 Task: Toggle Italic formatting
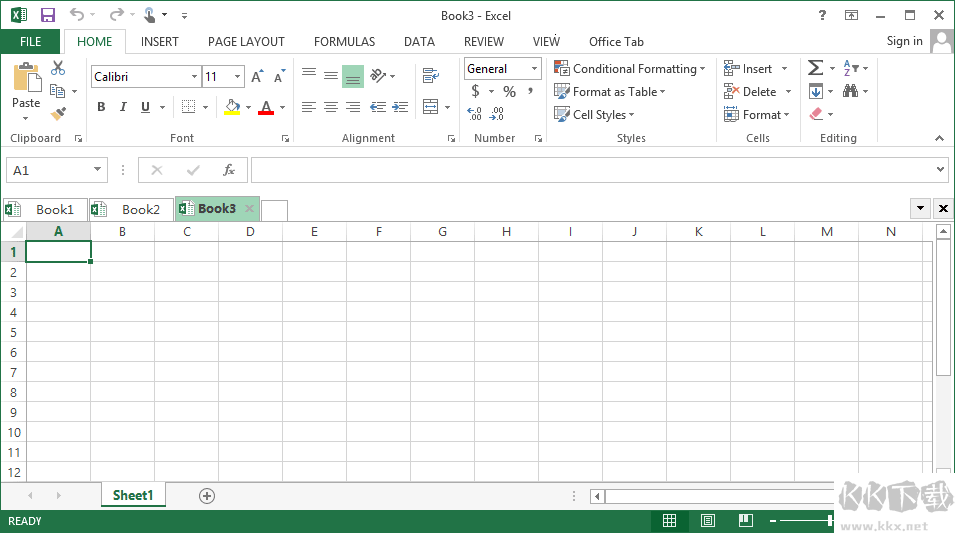click(x=123, y=107)
